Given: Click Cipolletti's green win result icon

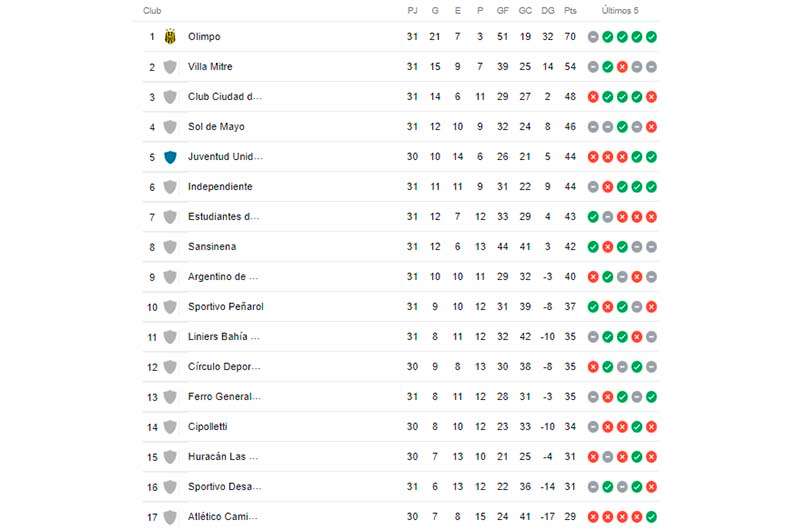Looking at the screenshot, I should [637, 427].
